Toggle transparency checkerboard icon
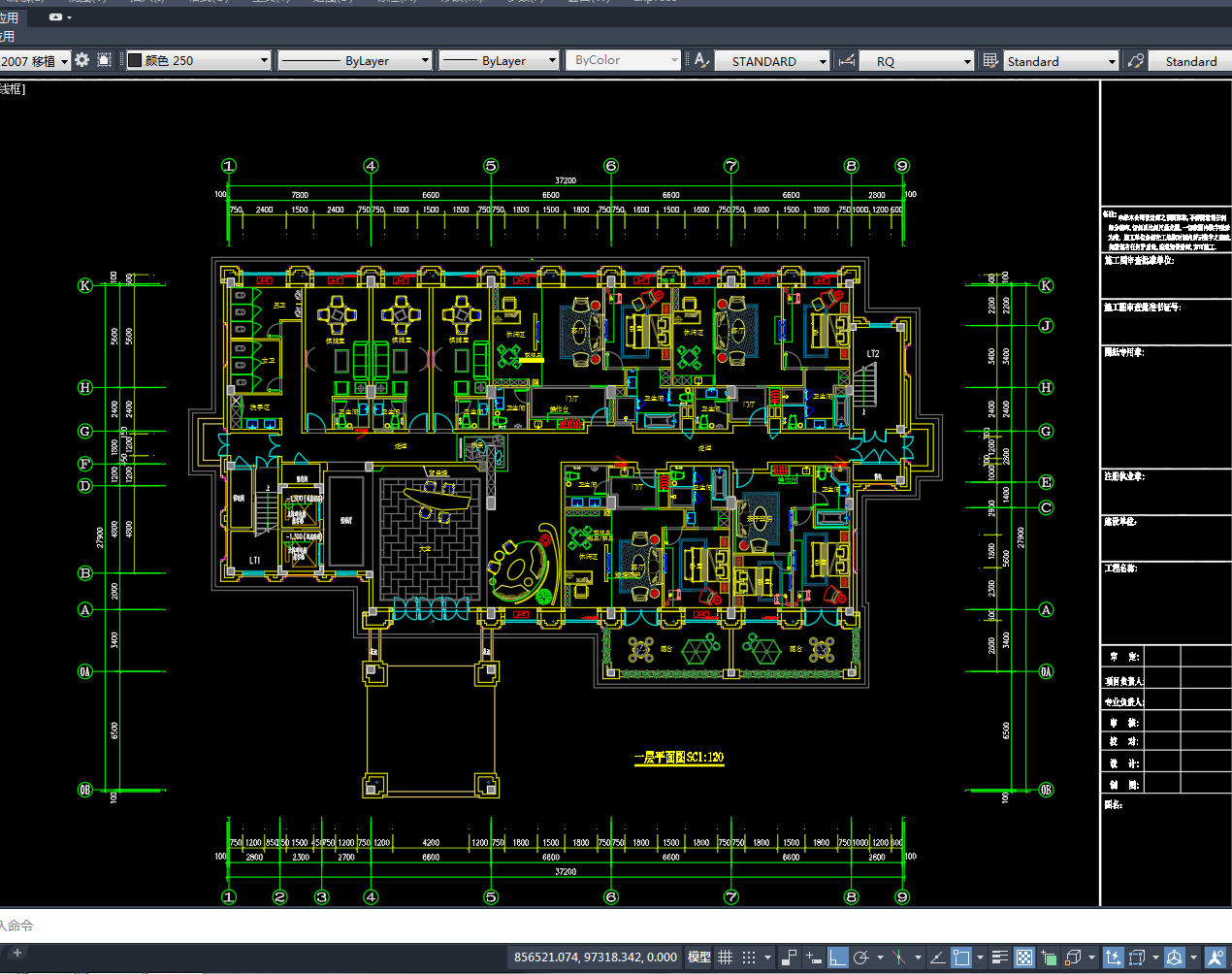This screenshot has height=974, width=1232. (x=1024, y=958)
